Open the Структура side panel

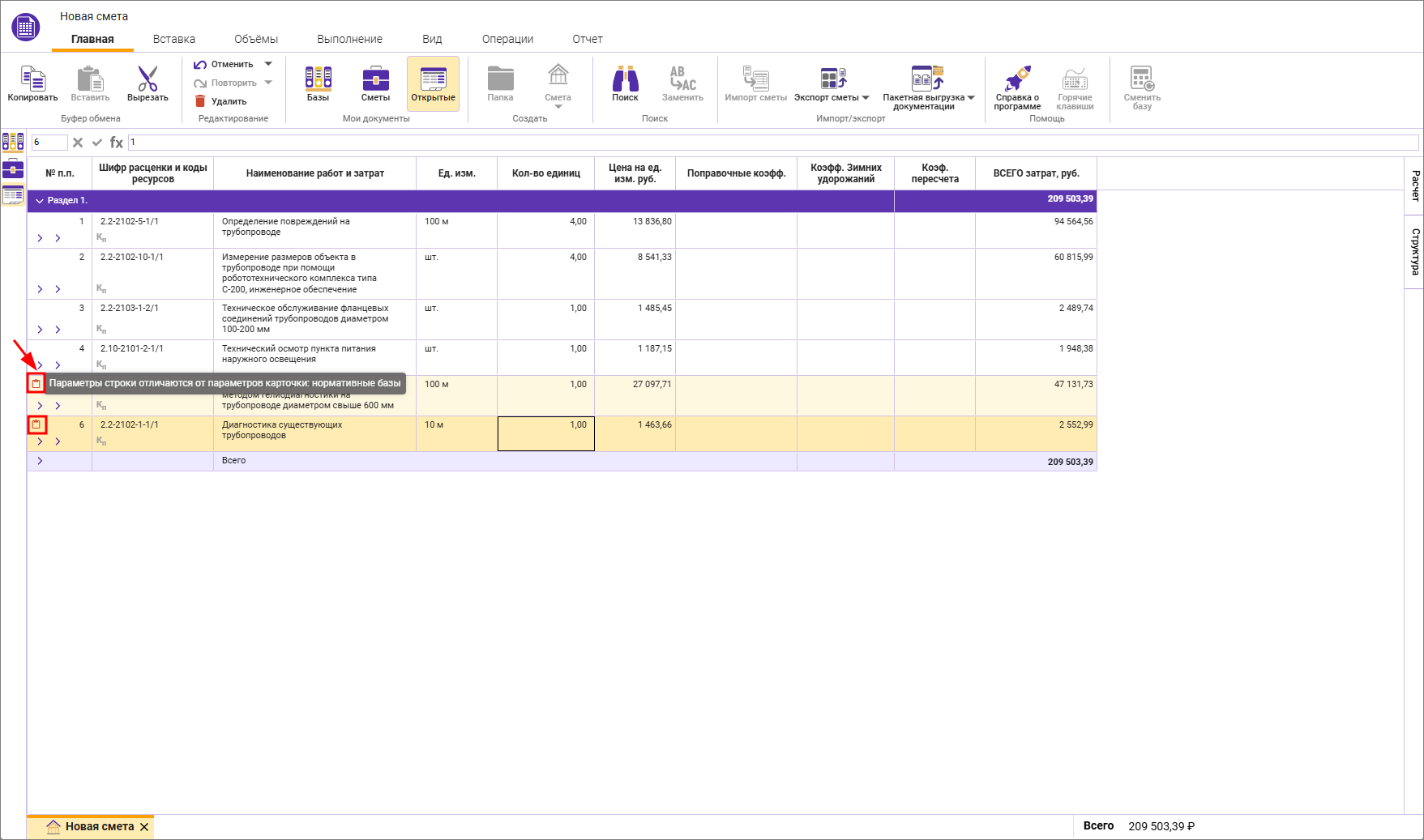point(1414,251)
